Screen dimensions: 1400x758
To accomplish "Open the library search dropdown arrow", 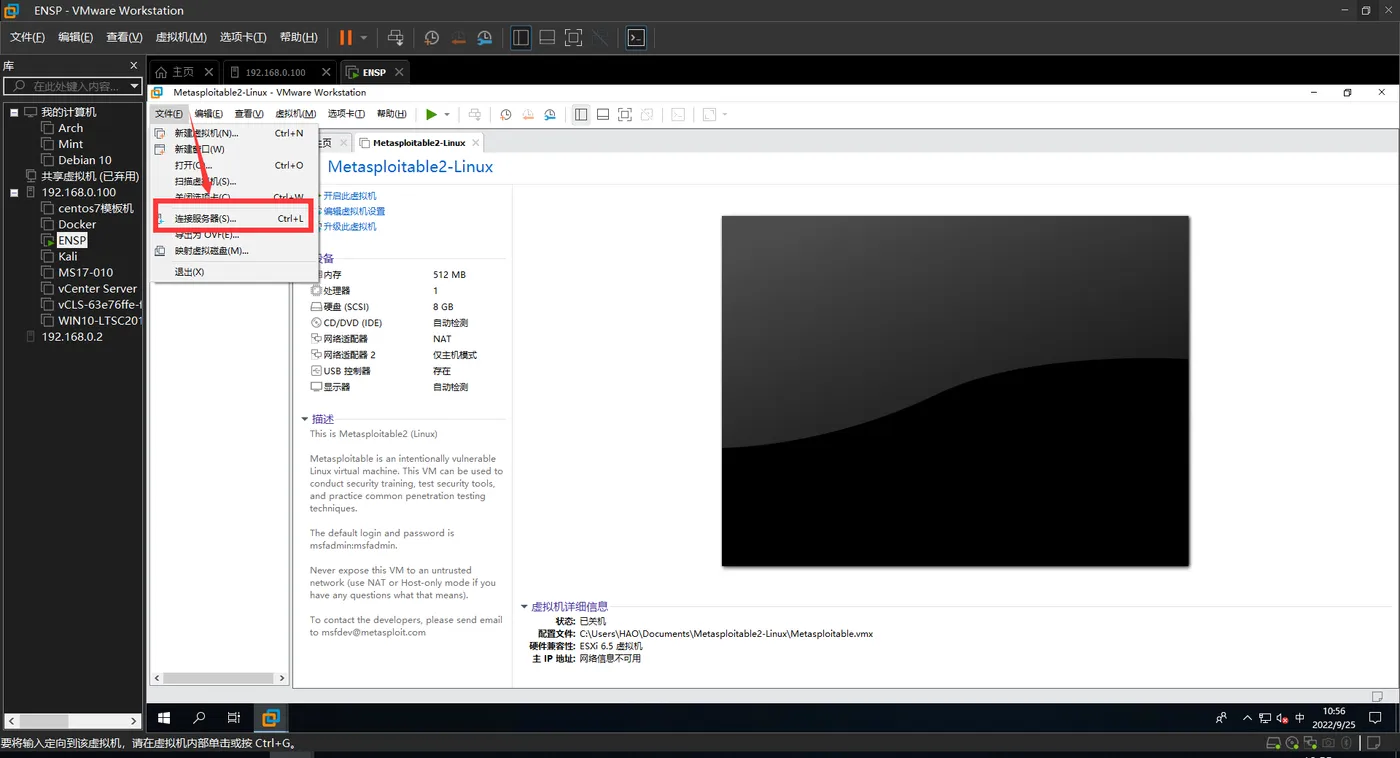I will point(135,87).
